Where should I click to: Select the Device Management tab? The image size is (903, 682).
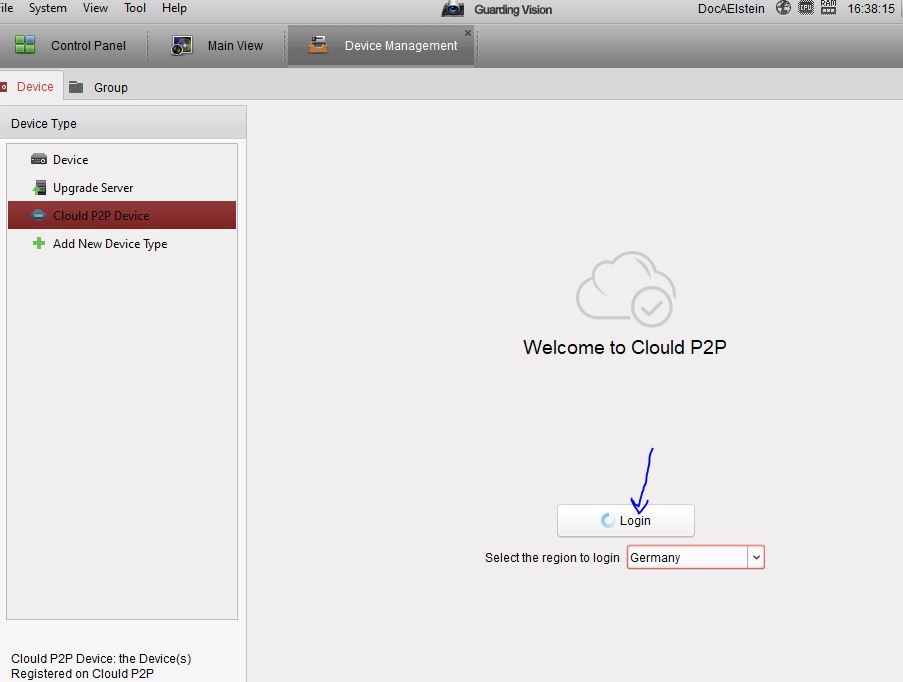coord(381,46)
